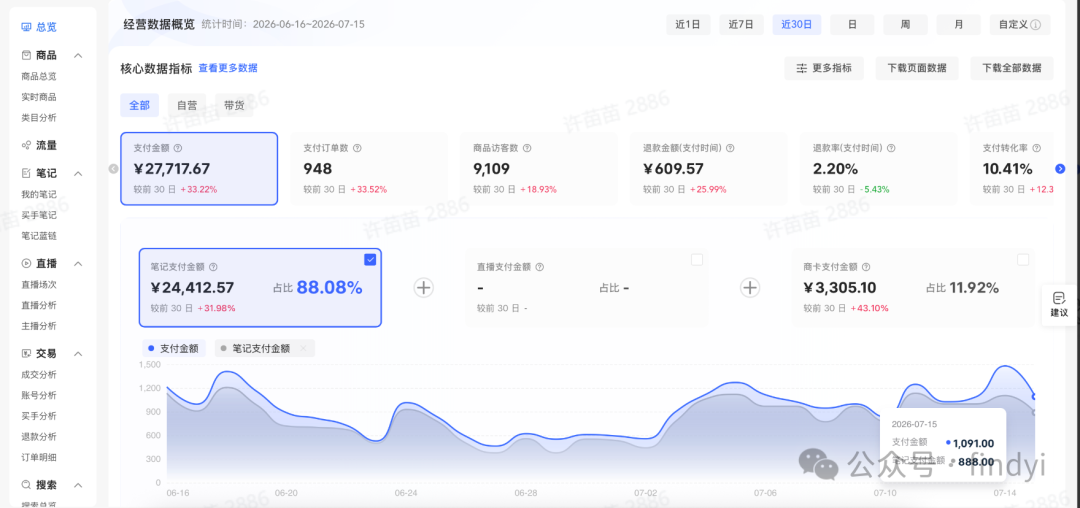Select the 支付订单数 948 metric card

pyautogui.click(x=368, y=169)
